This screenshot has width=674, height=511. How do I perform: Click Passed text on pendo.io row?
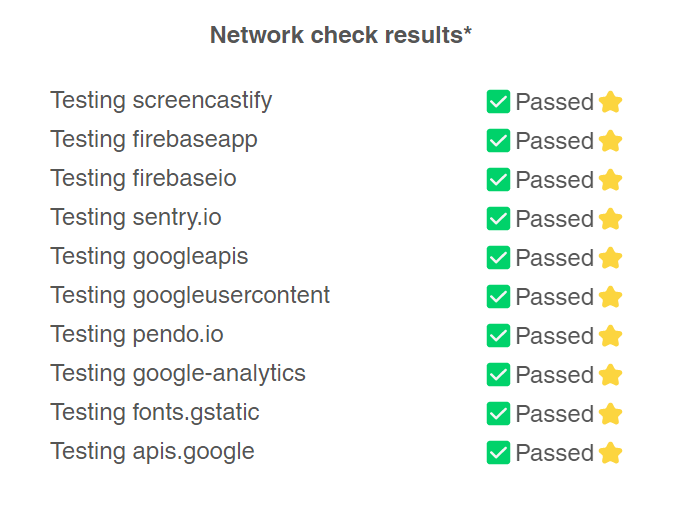[x=555, y=336]
